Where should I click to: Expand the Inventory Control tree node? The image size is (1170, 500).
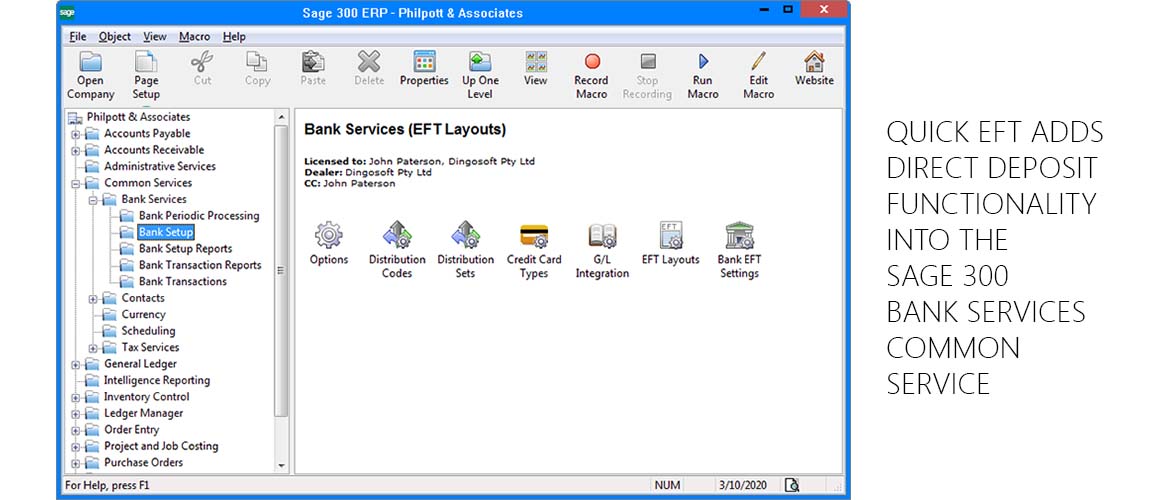point(75,398)
